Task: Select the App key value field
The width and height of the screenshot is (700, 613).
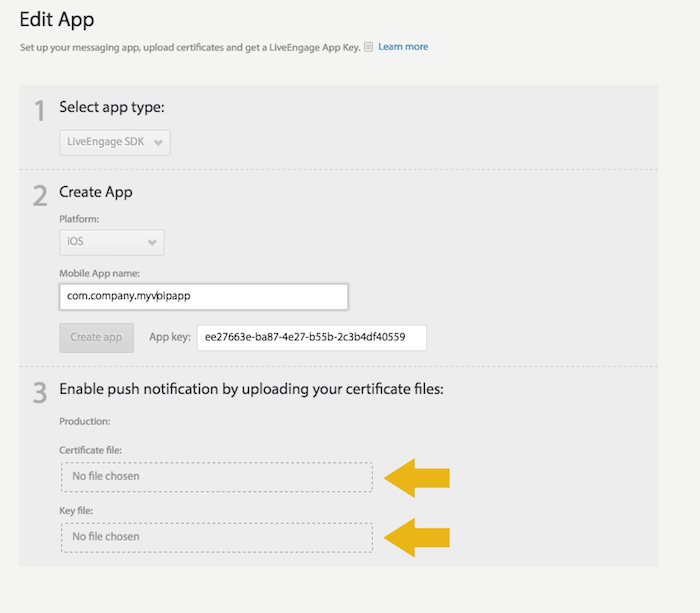Action: coord(312,338)
